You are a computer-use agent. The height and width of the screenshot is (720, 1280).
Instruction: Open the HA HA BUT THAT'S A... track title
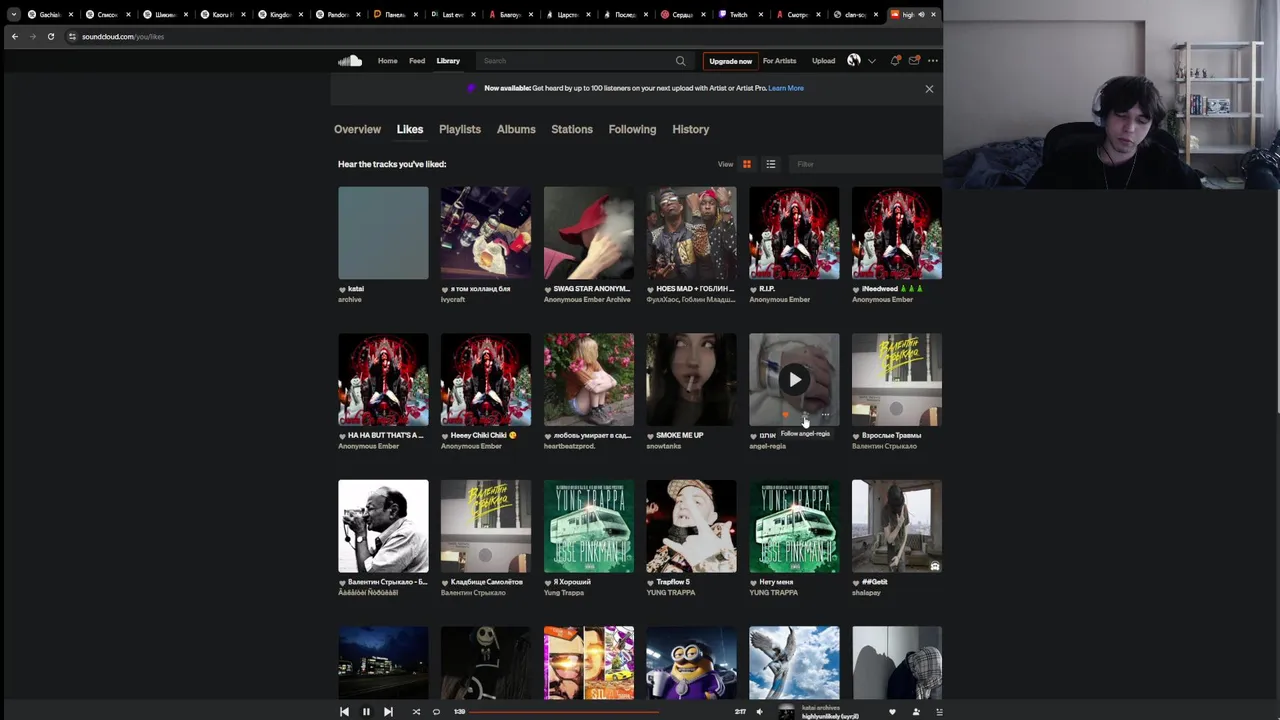click(385, 436)
